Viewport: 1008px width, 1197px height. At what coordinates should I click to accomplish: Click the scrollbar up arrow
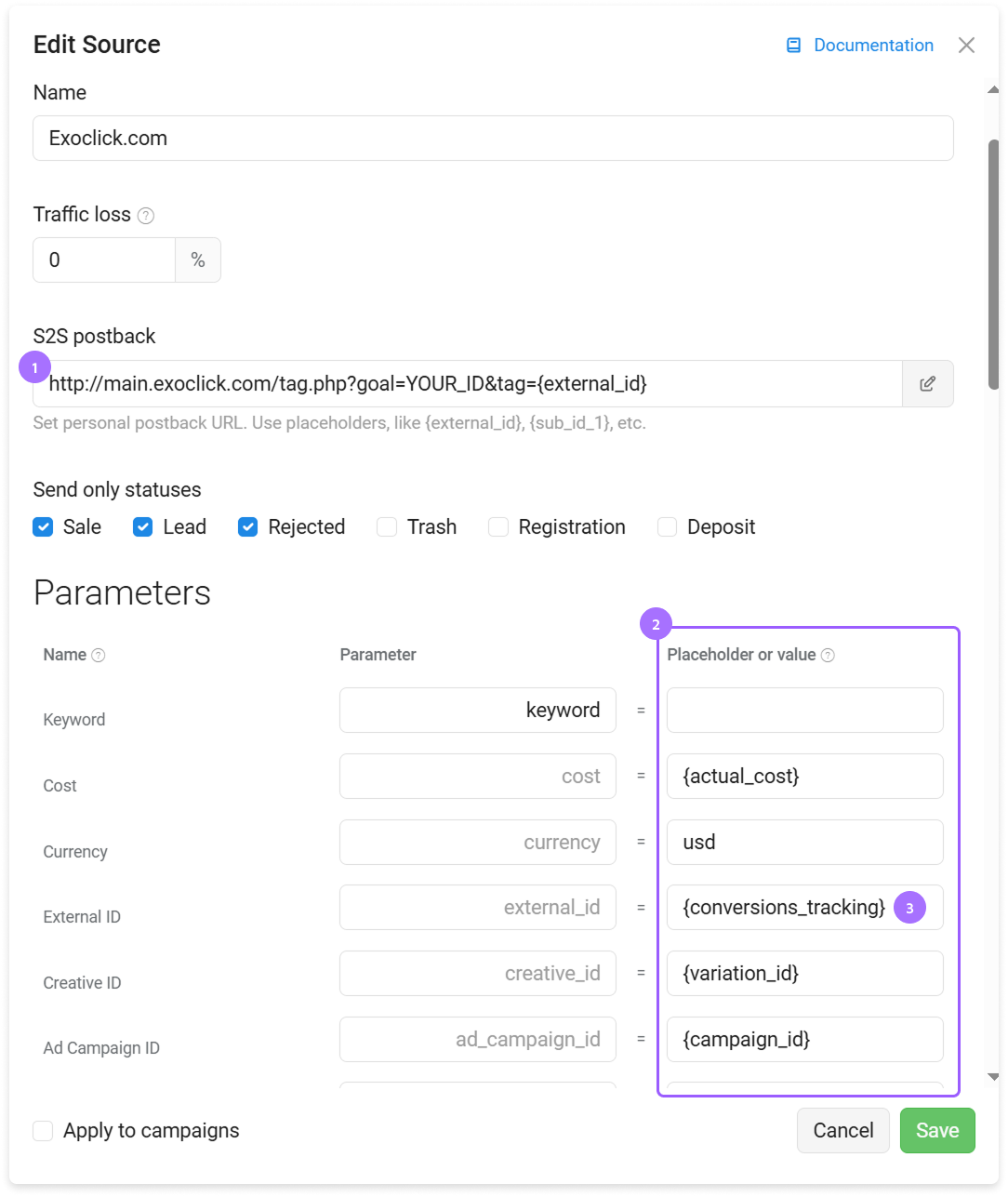pyautogui.click(x=993, y=90)
